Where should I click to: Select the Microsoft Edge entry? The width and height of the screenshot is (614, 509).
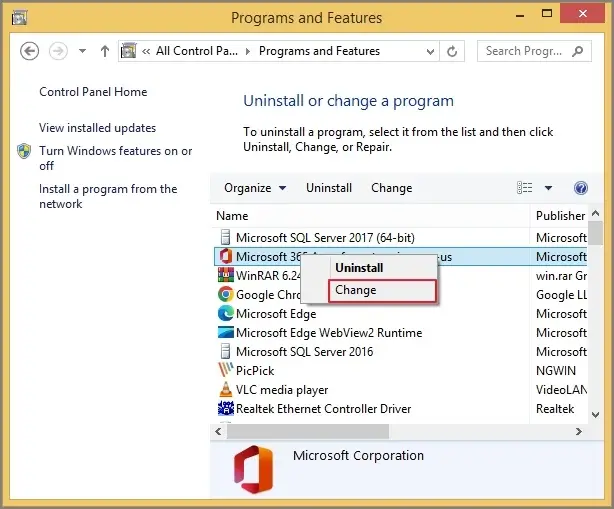[276, 314]
